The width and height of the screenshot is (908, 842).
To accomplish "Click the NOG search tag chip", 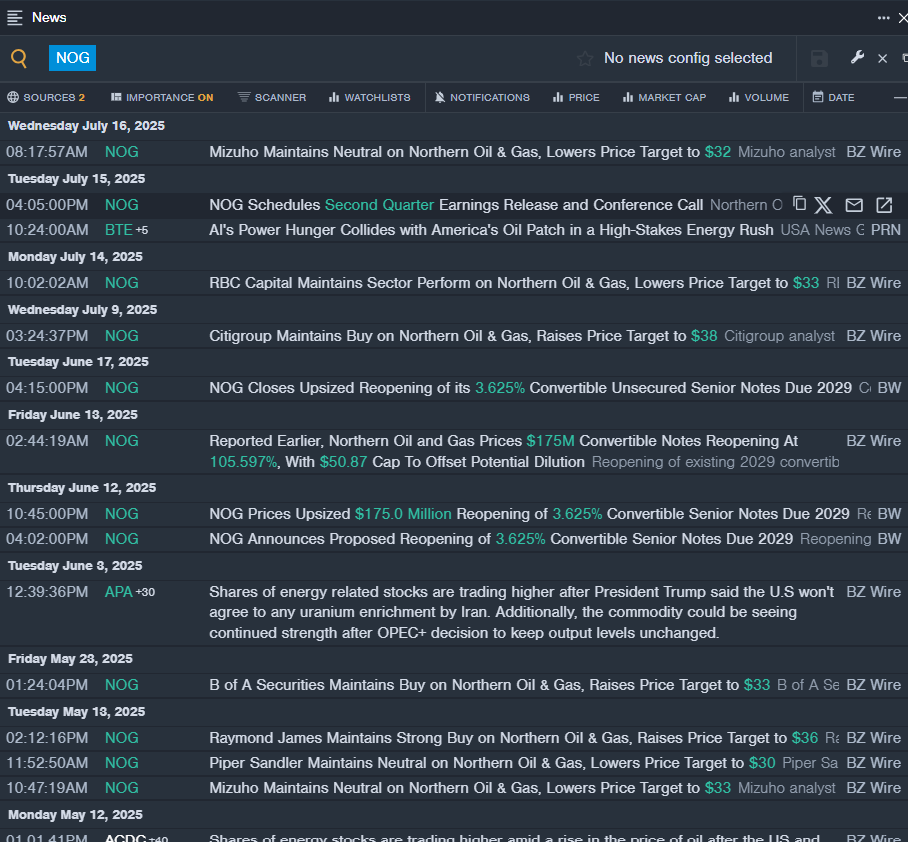I will point(72,58).
